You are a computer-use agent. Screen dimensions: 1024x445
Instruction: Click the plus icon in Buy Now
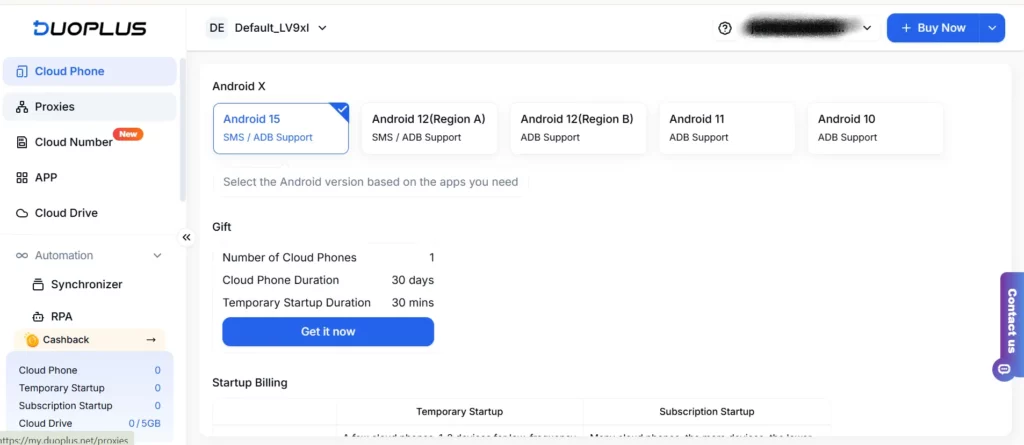pyautogui.click(x=906, y=28)
